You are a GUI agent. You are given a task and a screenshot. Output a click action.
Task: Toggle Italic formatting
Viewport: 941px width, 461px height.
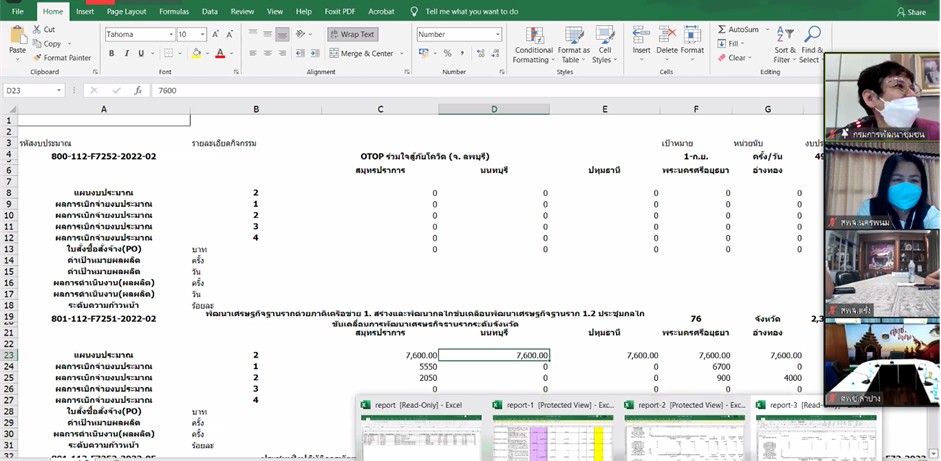[127, 53]
